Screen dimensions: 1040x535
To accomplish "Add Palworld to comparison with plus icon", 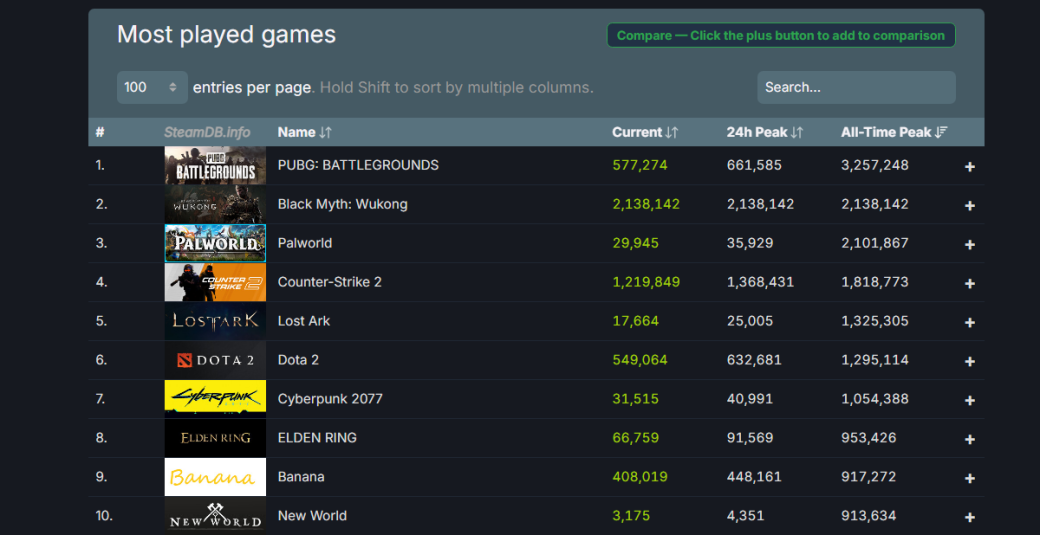I will click(x=969, y=245).
